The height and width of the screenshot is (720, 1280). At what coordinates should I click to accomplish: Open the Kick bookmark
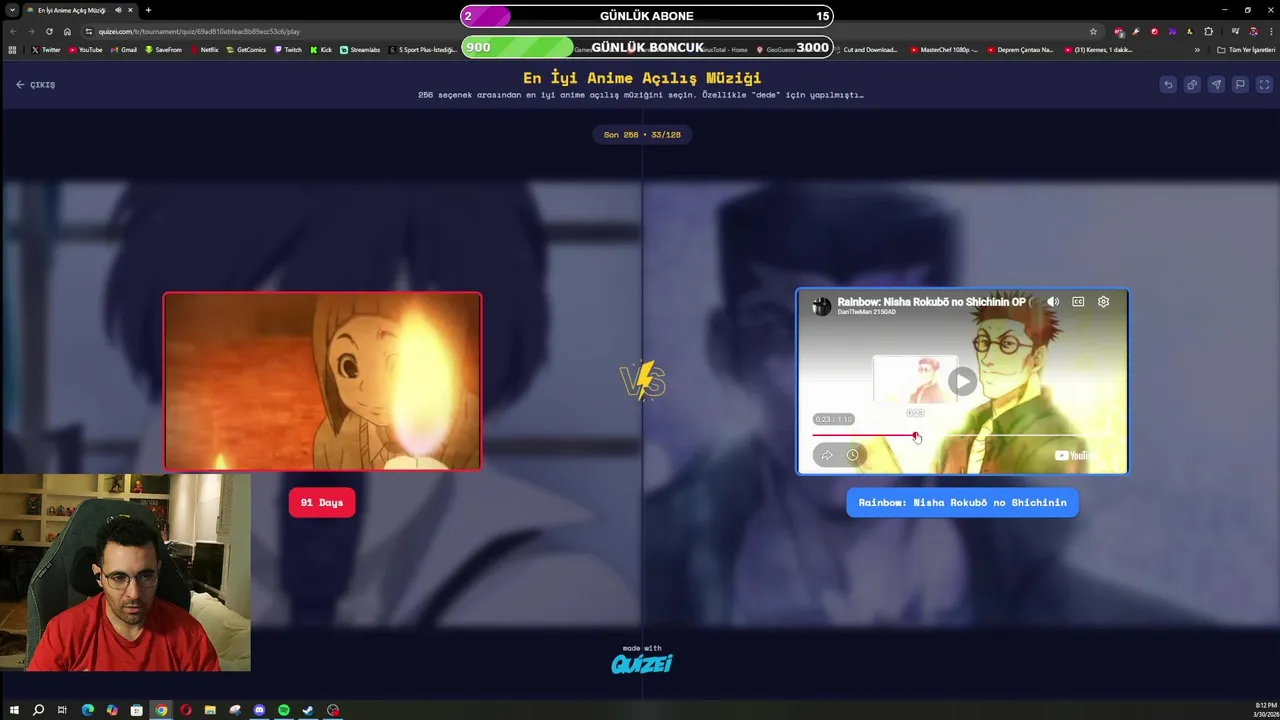[321, 50]
